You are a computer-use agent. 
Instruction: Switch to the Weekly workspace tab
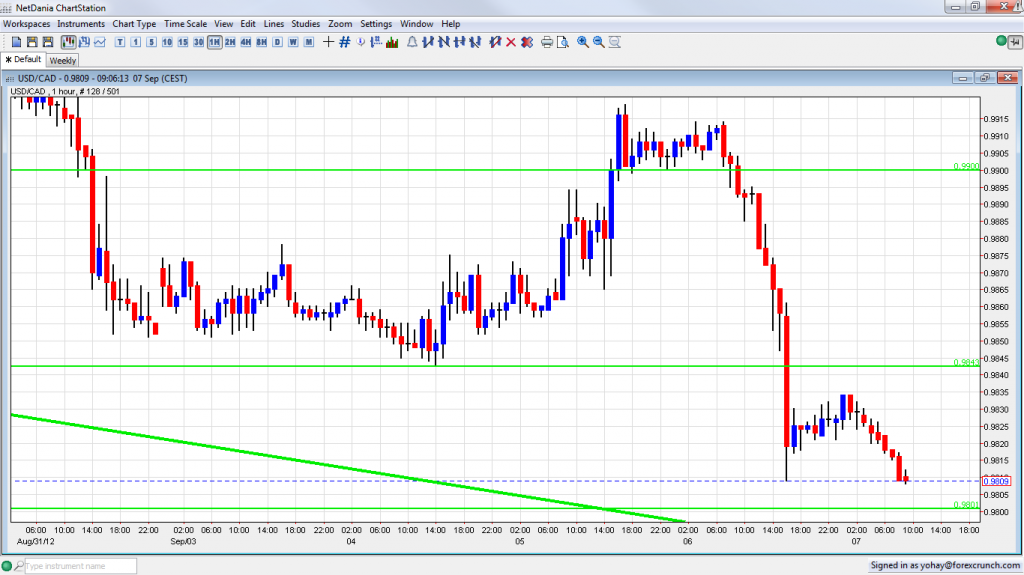[x=63, y=60]
